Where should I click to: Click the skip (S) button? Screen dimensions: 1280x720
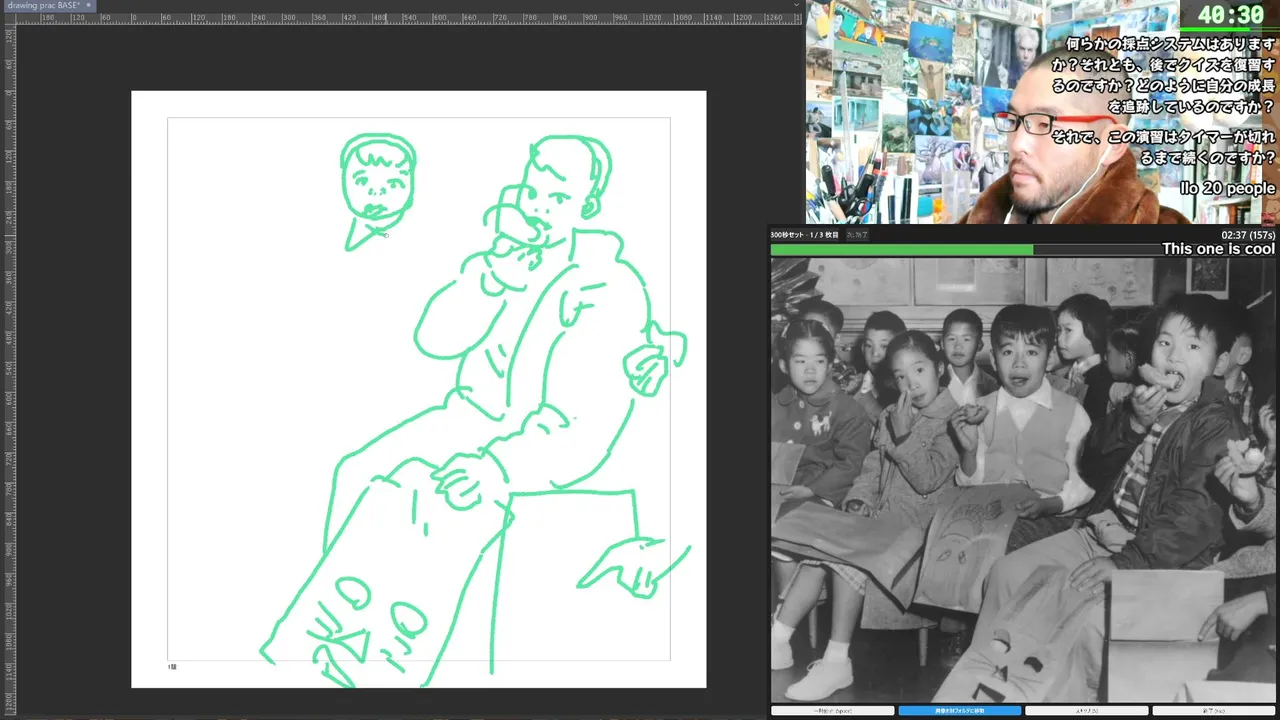click(1087, 711)
